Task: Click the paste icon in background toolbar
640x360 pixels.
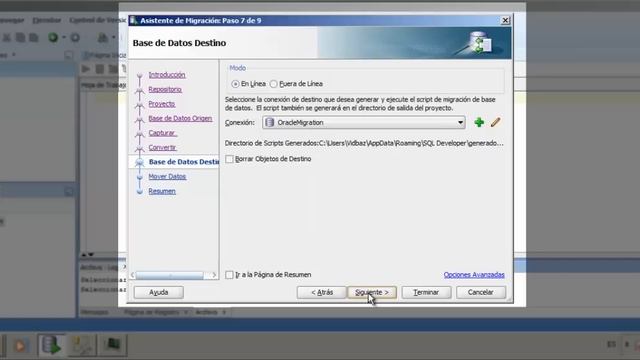Action: [x=34, y=38]
